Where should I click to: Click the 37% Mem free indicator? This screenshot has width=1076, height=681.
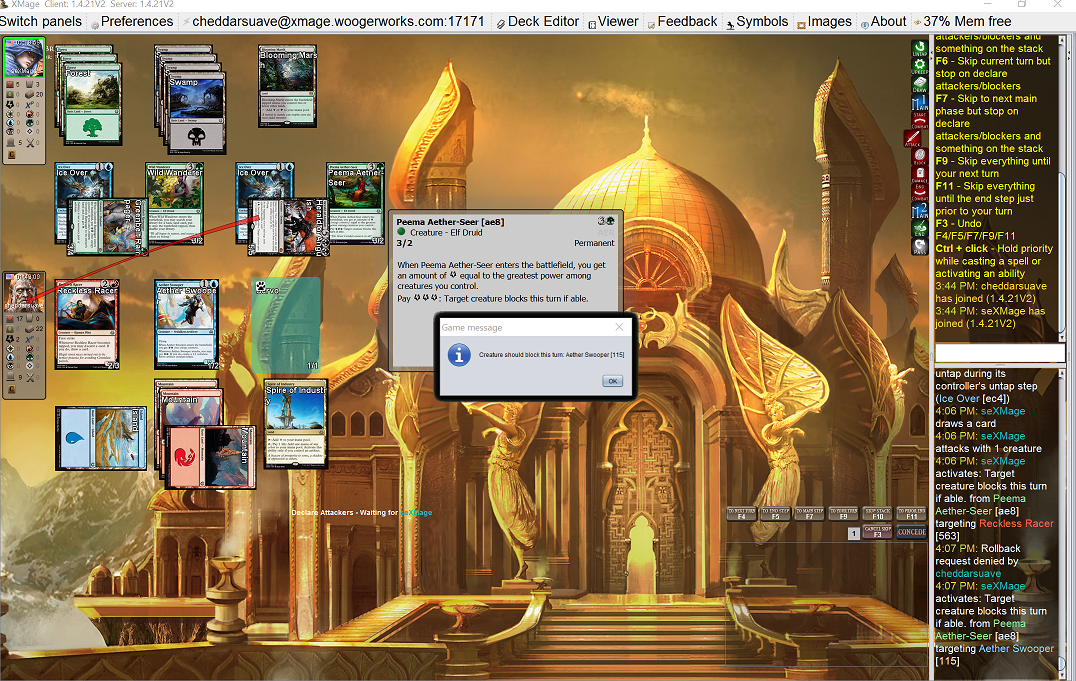[x=962, y=21]
